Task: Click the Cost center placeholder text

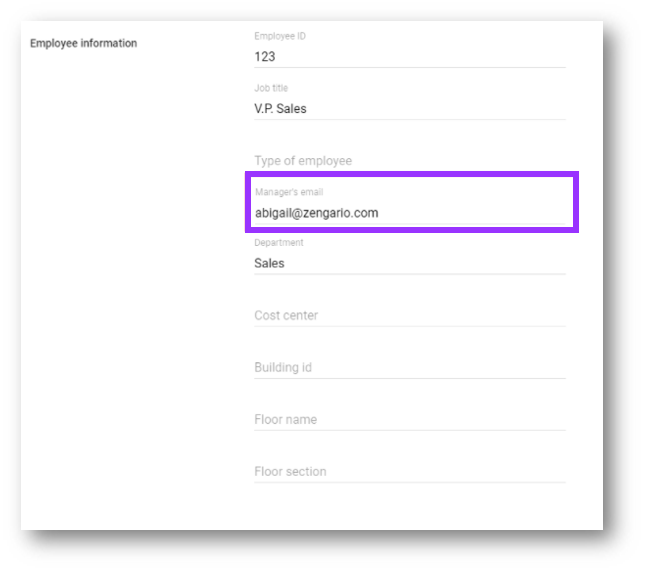Action: [x=286, y=316]
